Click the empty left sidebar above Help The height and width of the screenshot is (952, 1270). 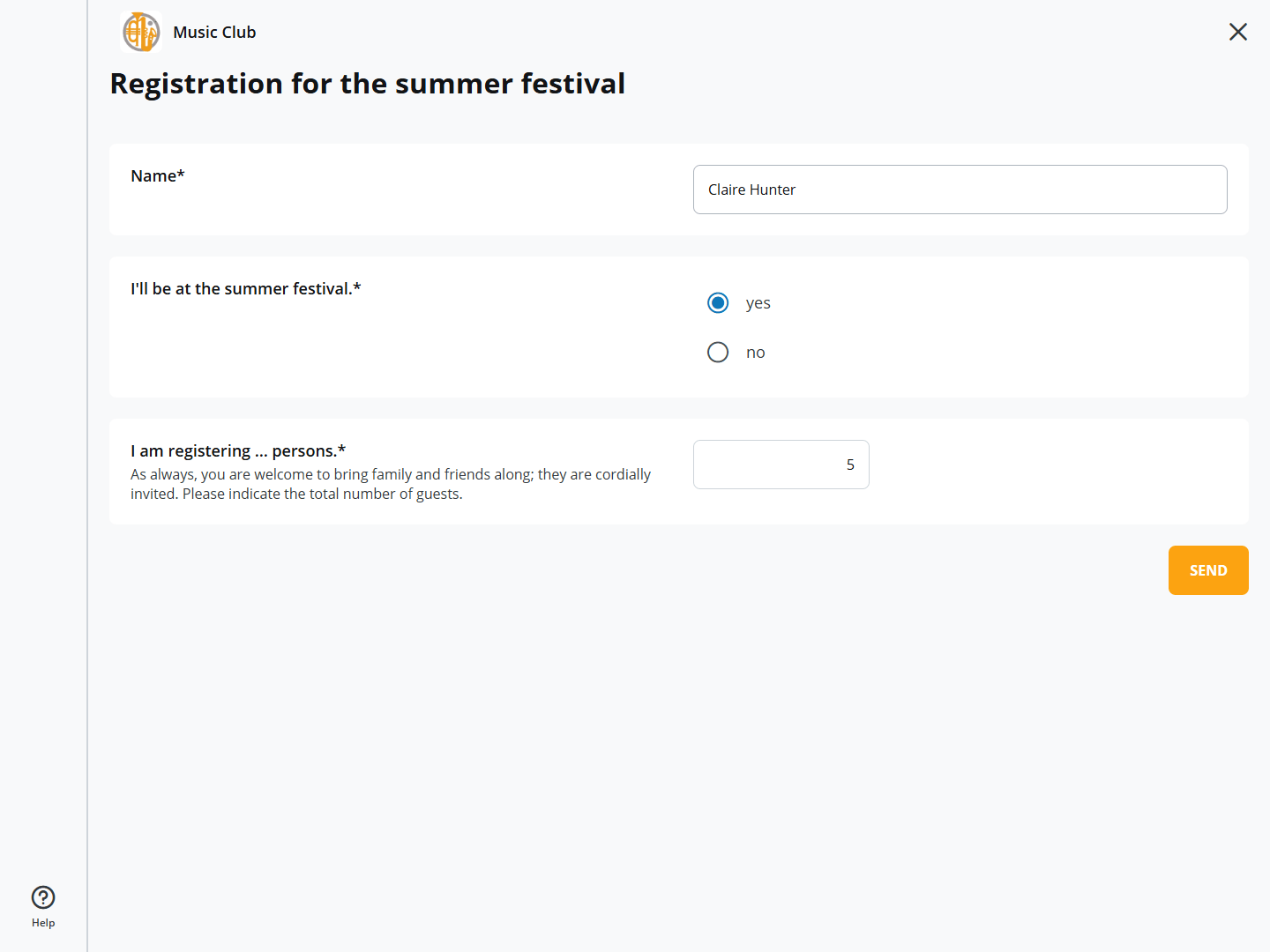[x=43, y=441]
